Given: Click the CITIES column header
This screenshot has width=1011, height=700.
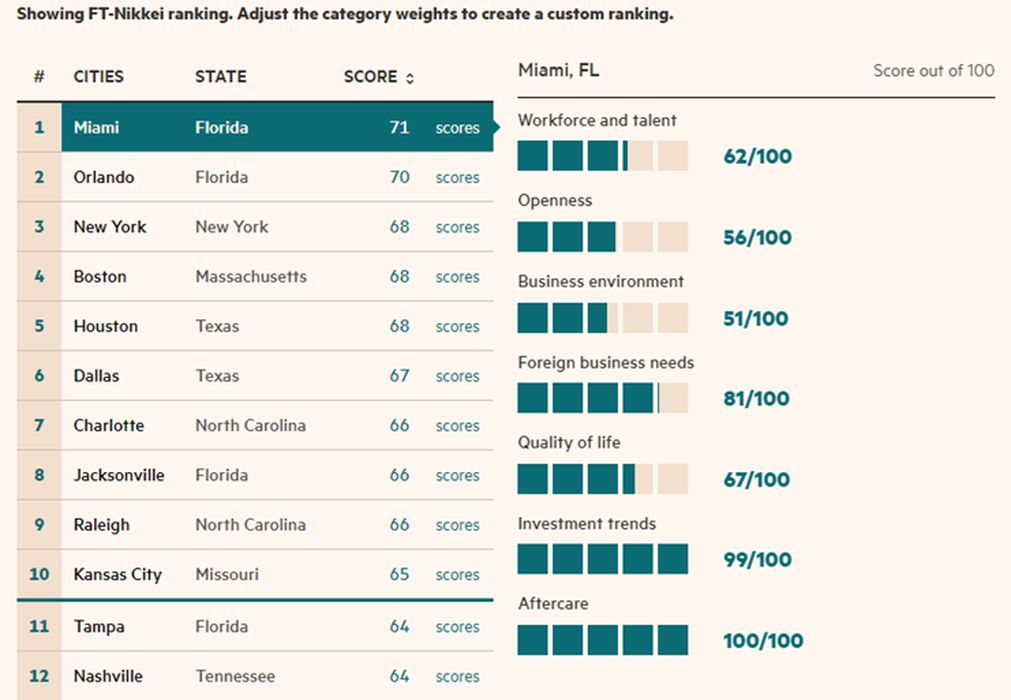Looking at the screenshot, I should 98,77.
